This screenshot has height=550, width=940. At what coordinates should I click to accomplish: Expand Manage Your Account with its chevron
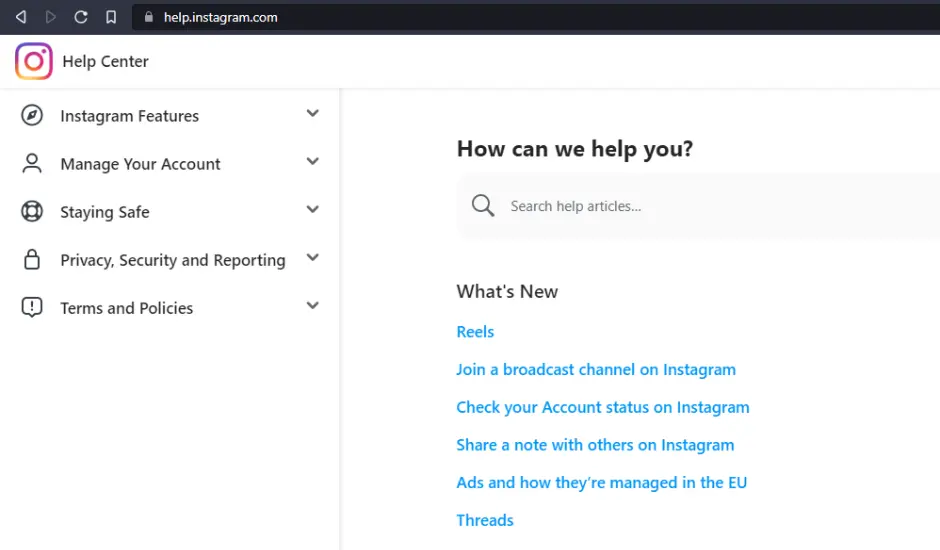[312, 161]
